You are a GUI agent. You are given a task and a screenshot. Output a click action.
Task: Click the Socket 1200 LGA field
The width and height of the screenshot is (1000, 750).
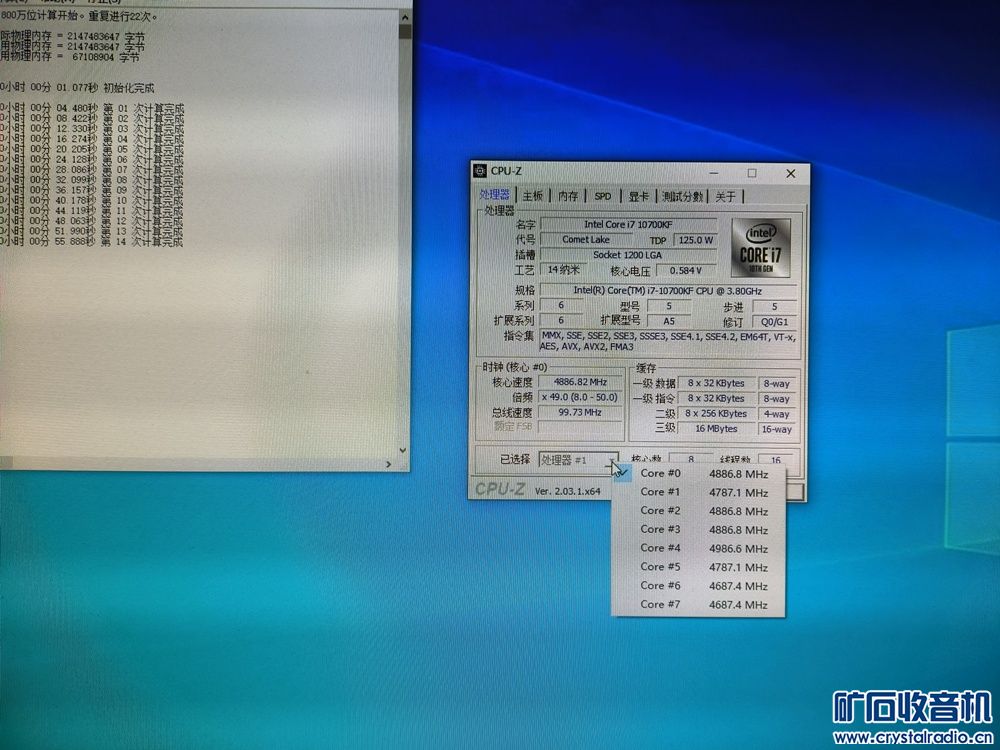628,254
